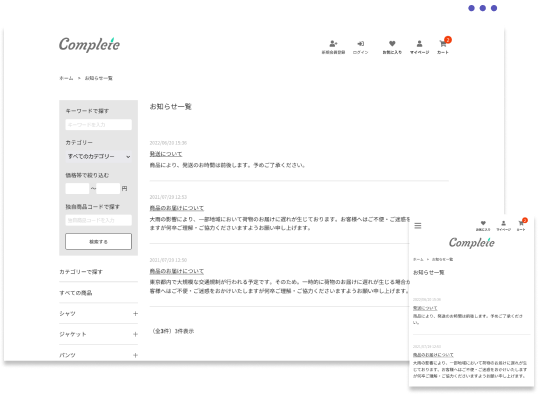Image resolution: width=538 pixels, height=395 pixels.
Task: Open the すべてのカテゴリー category dropdown
Action: coord(98,156)
